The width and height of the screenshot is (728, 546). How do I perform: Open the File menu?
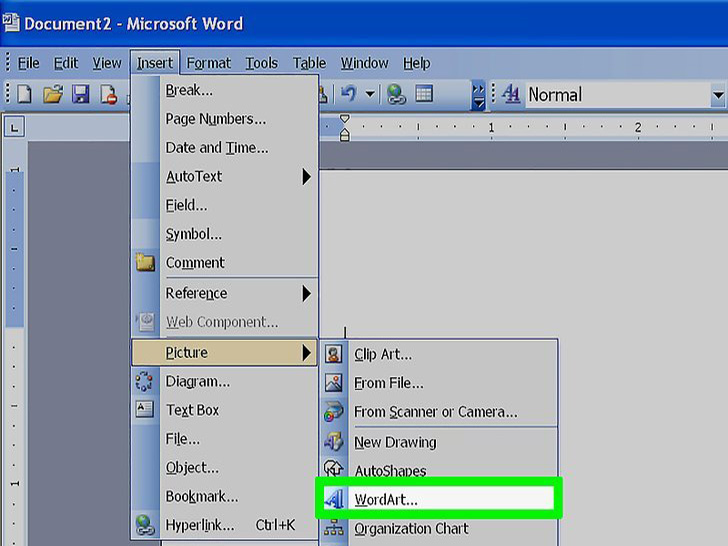(x=28, y=63)
